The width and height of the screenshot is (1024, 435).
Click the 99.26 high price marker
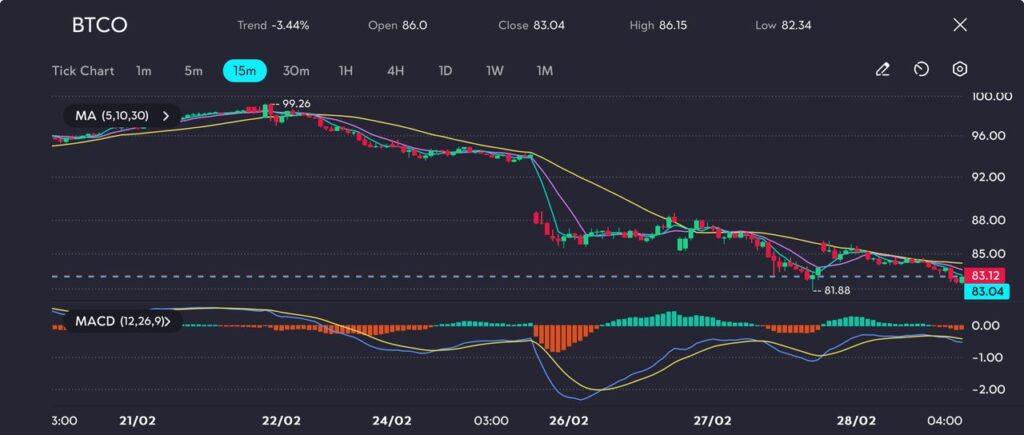coord(296,103)
